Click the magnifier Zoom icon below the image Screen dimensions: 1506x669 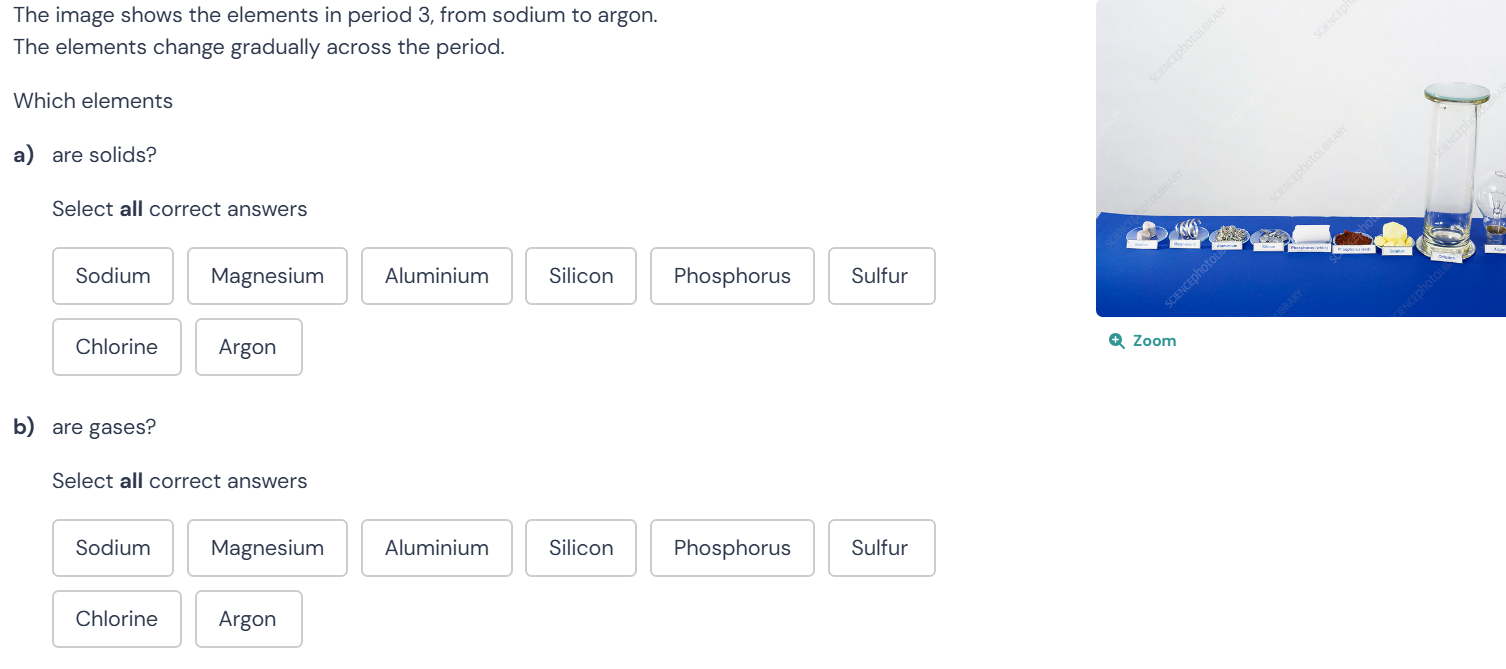[1117, 340]
